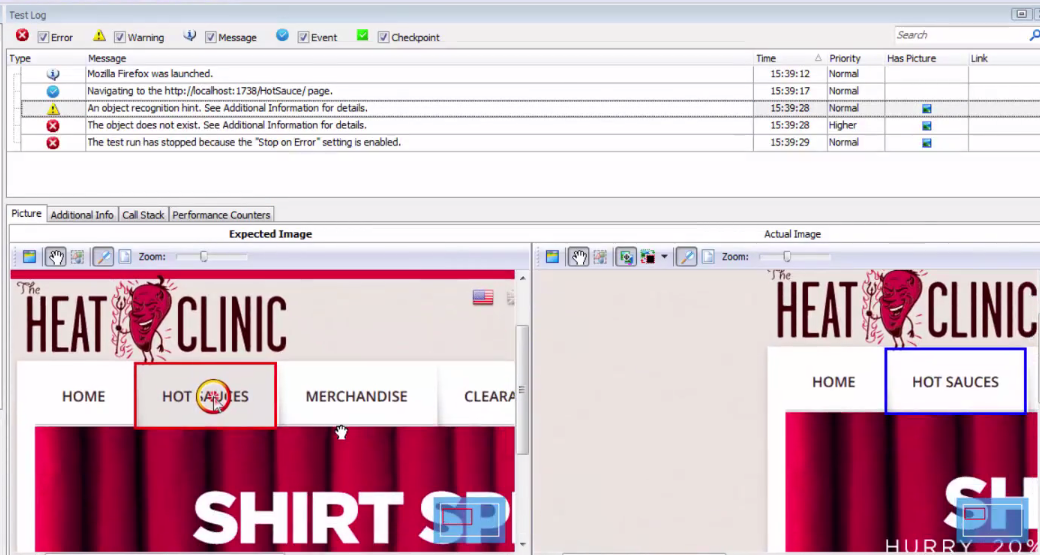Open the Performance Counters tab

coord(221,215)
